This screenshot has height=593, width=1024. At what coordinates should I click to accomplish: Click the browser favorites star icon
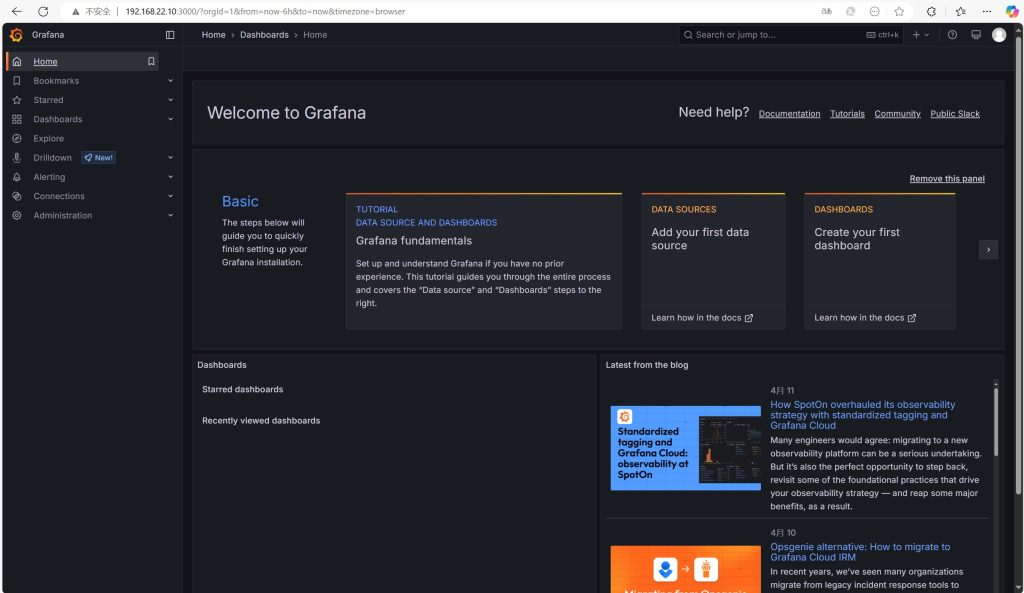[899, 11]
